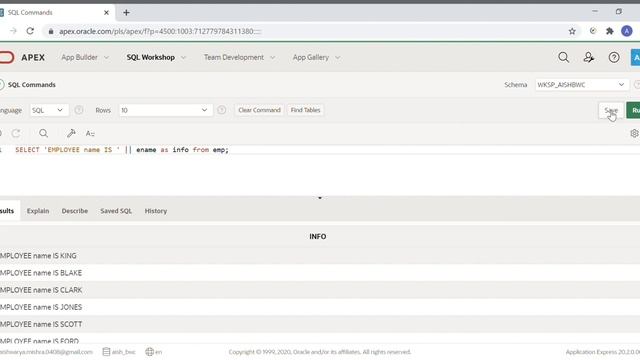Screen dimensions: 640x360
Task: Open editor settings gear icon
Action: [634, 133]
